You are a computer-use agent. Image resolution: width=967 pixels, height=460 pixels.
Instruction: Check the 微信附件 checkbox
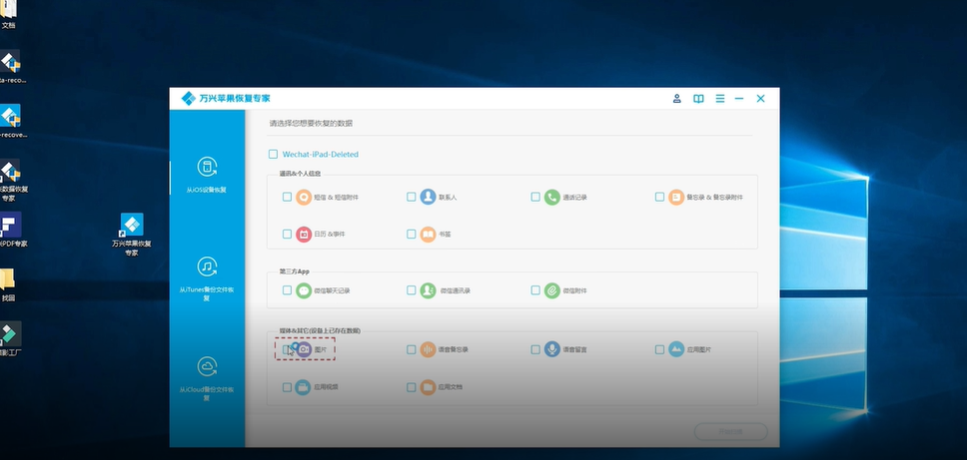tap(535, 290)
